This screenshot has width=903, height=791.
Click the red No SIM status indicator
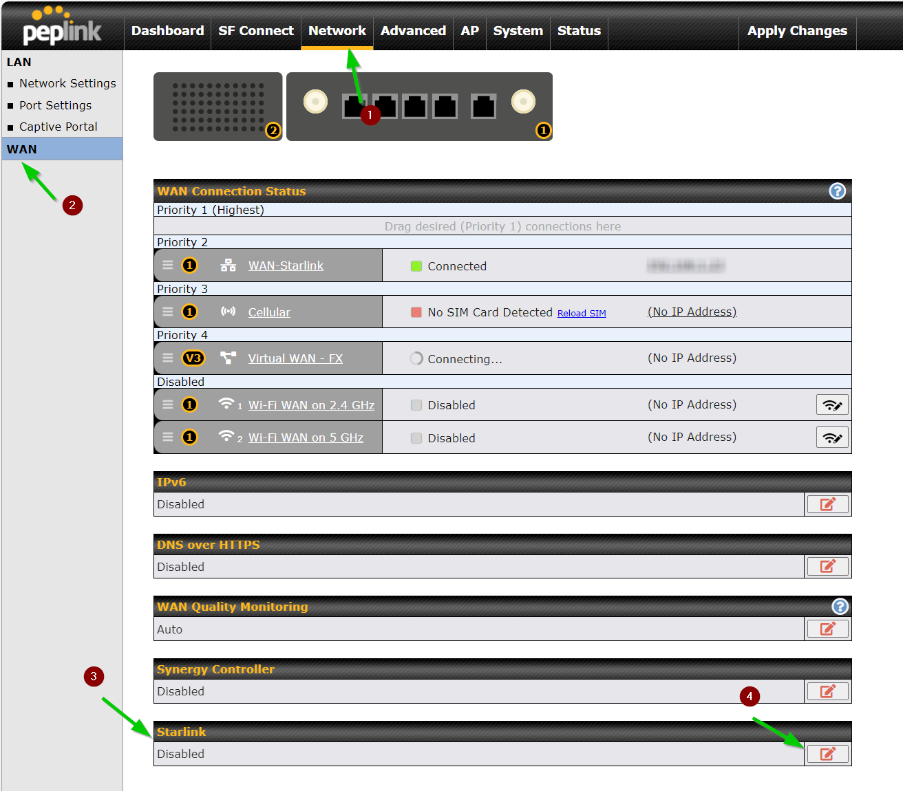coord(416,312)
